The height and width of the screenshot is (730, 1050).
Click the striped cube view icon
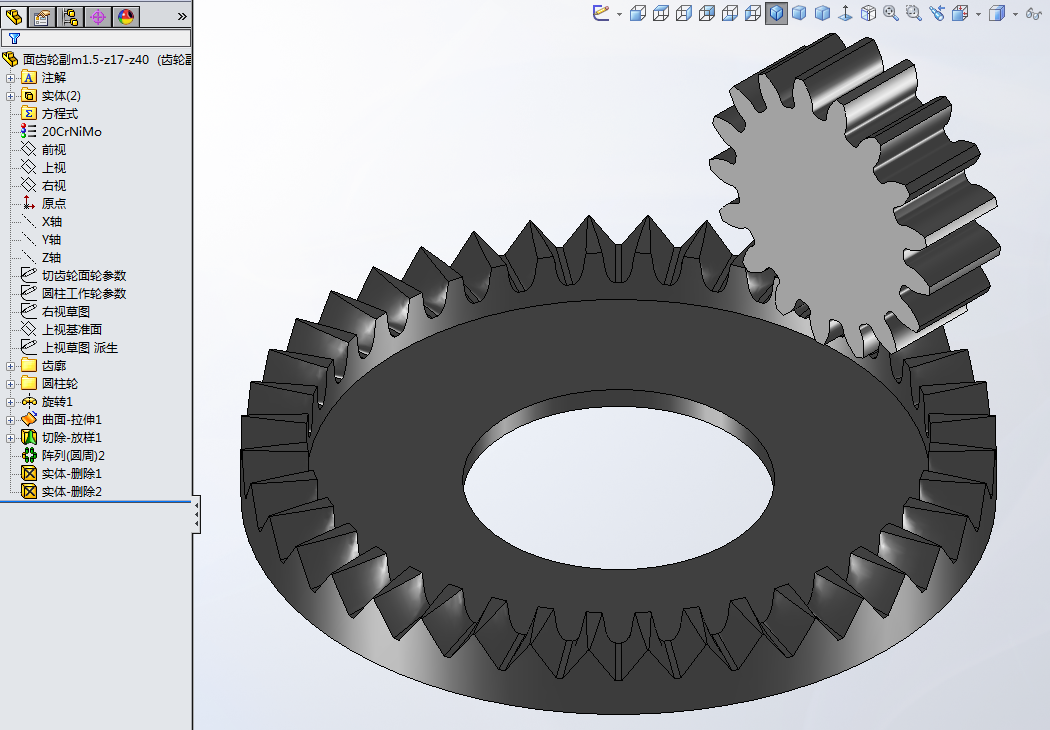(x=868, y=13)
